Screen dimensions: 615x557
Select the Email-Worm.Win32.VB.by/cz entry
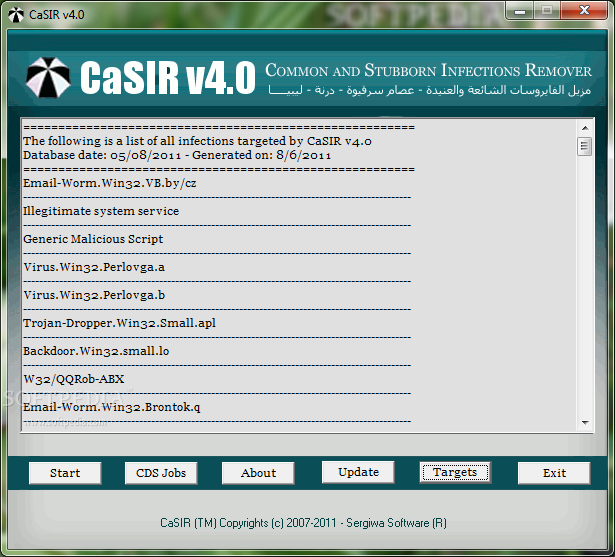[110, 183]
